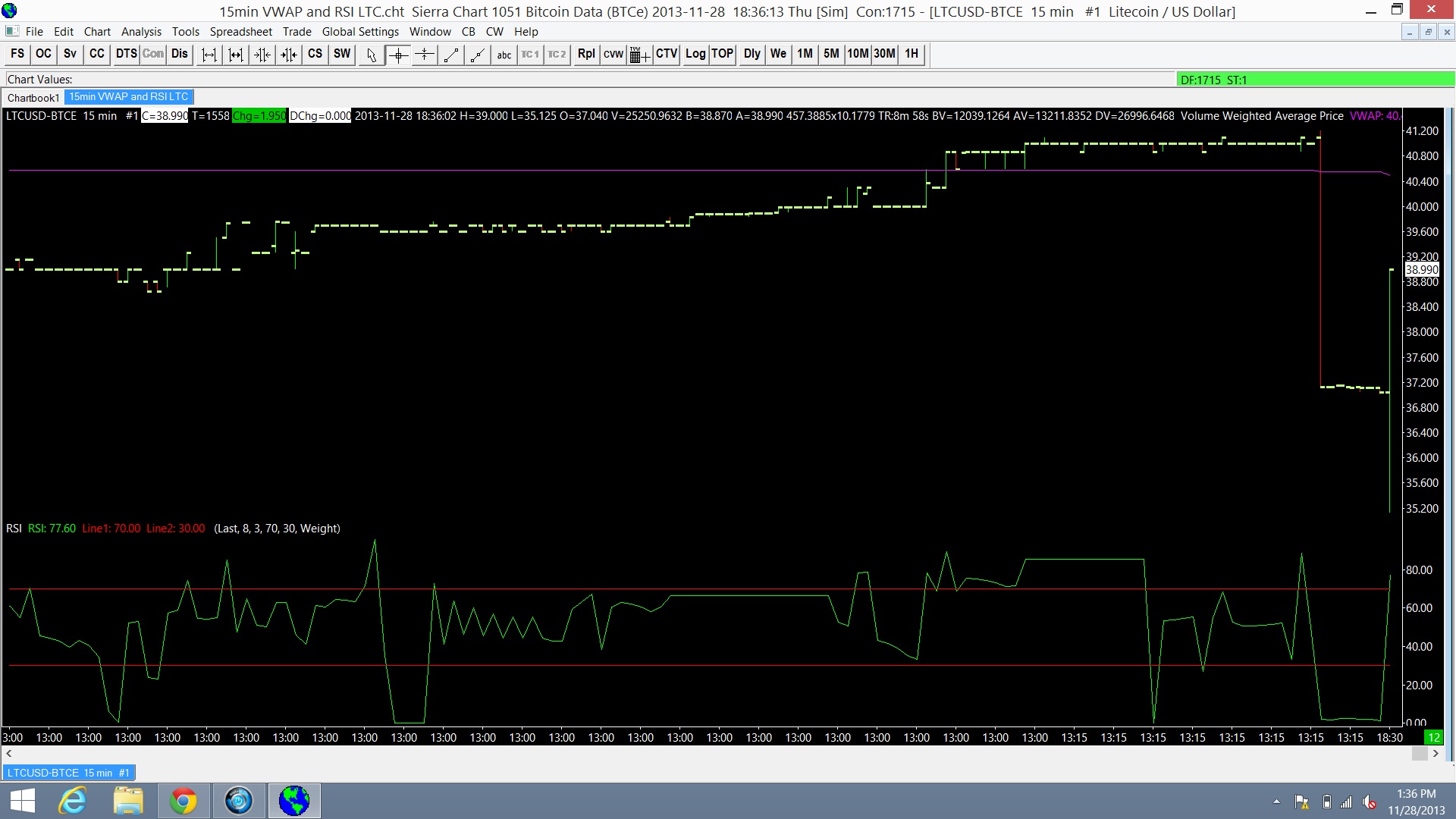
Task: Open the File menu
Action: pyautogui.click(x=34, y=32)
